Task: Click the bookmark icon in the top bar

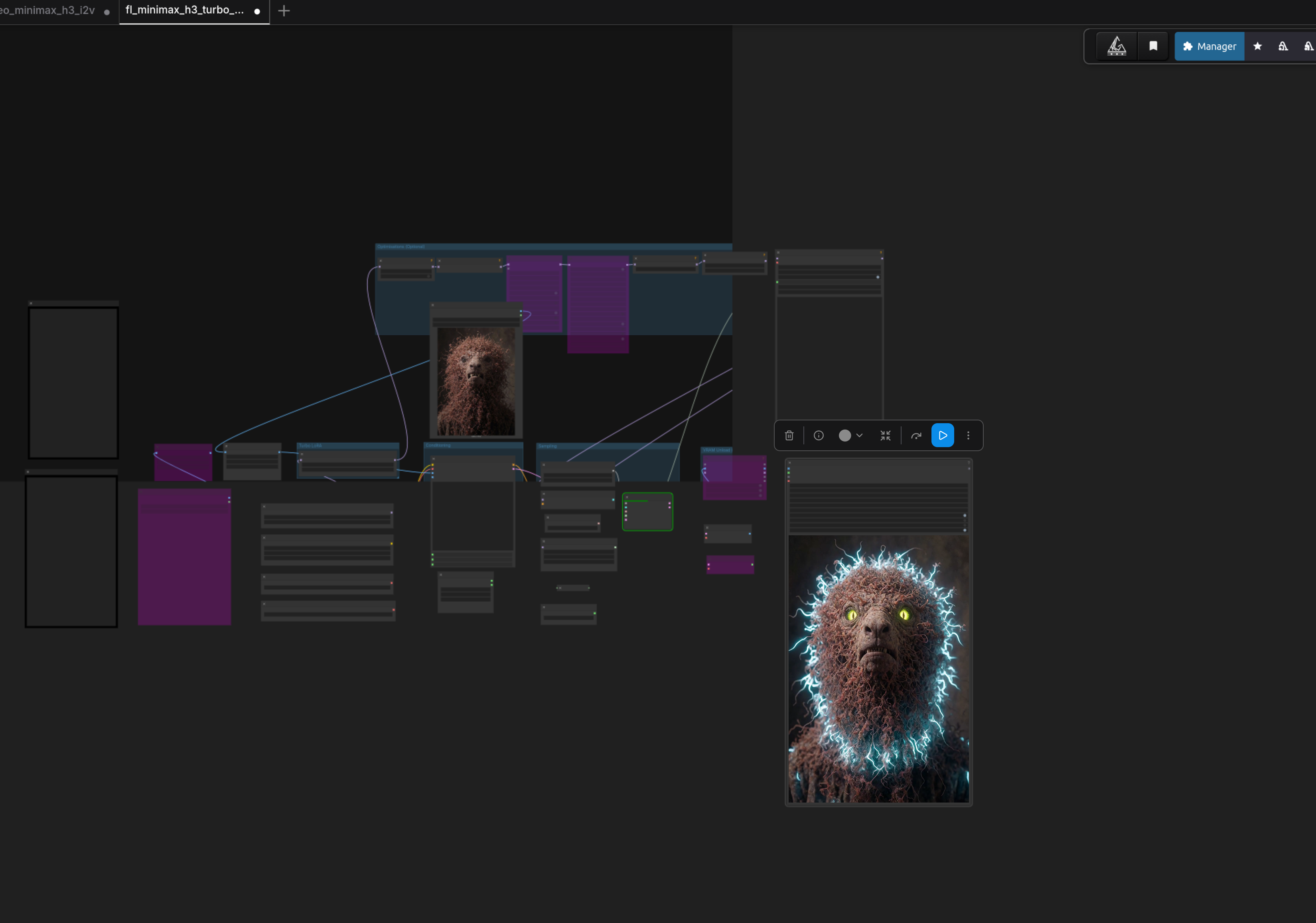Action: (1153, 46)
